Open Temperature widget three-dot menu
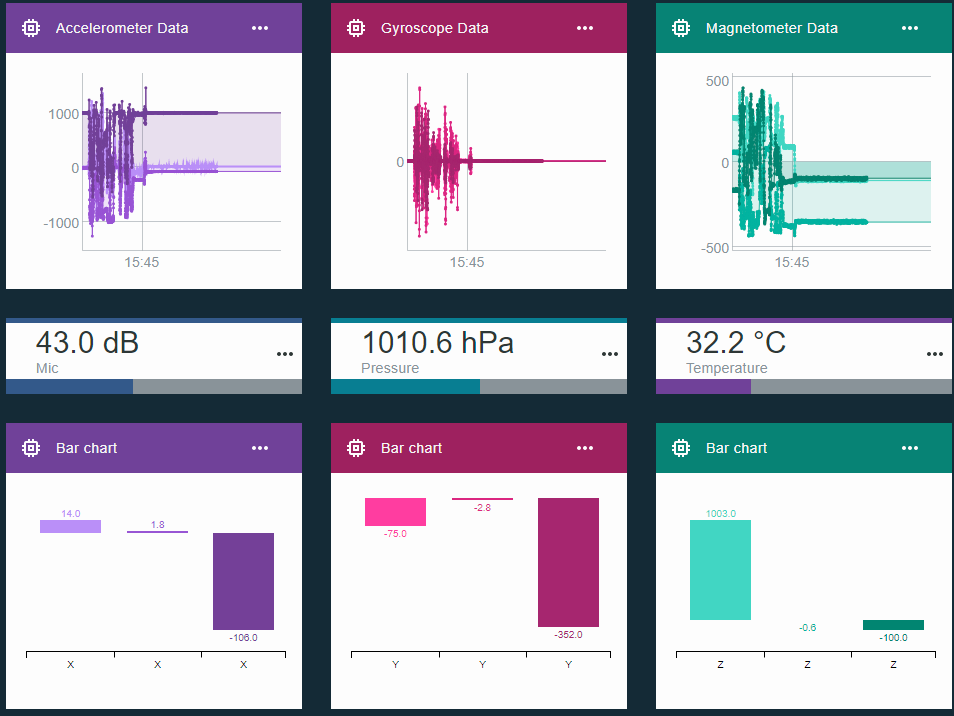Image resolution: width=954 pixels, height=716 pixels. pos(935,354)
